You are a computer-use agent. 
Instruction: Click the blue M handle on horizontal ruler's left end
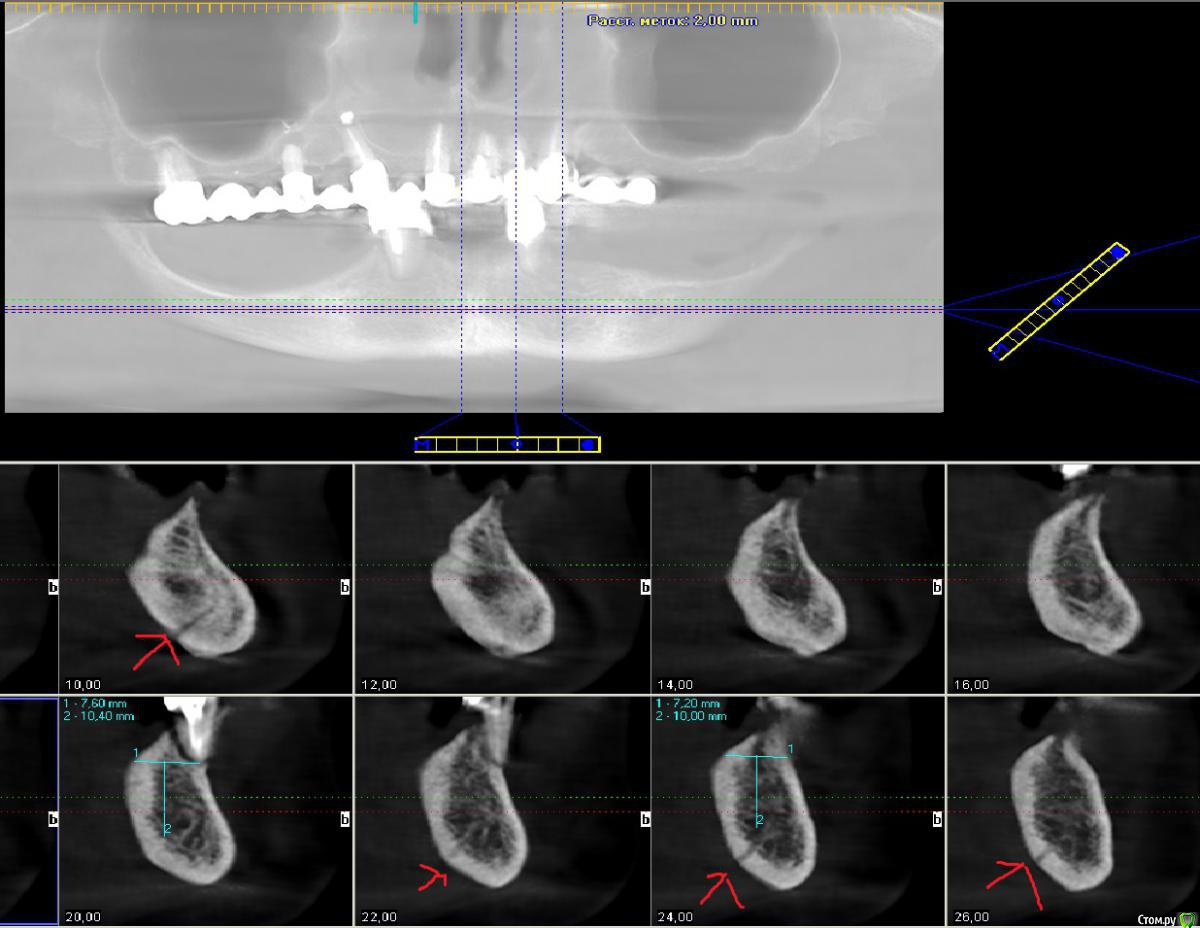[424, 444]
